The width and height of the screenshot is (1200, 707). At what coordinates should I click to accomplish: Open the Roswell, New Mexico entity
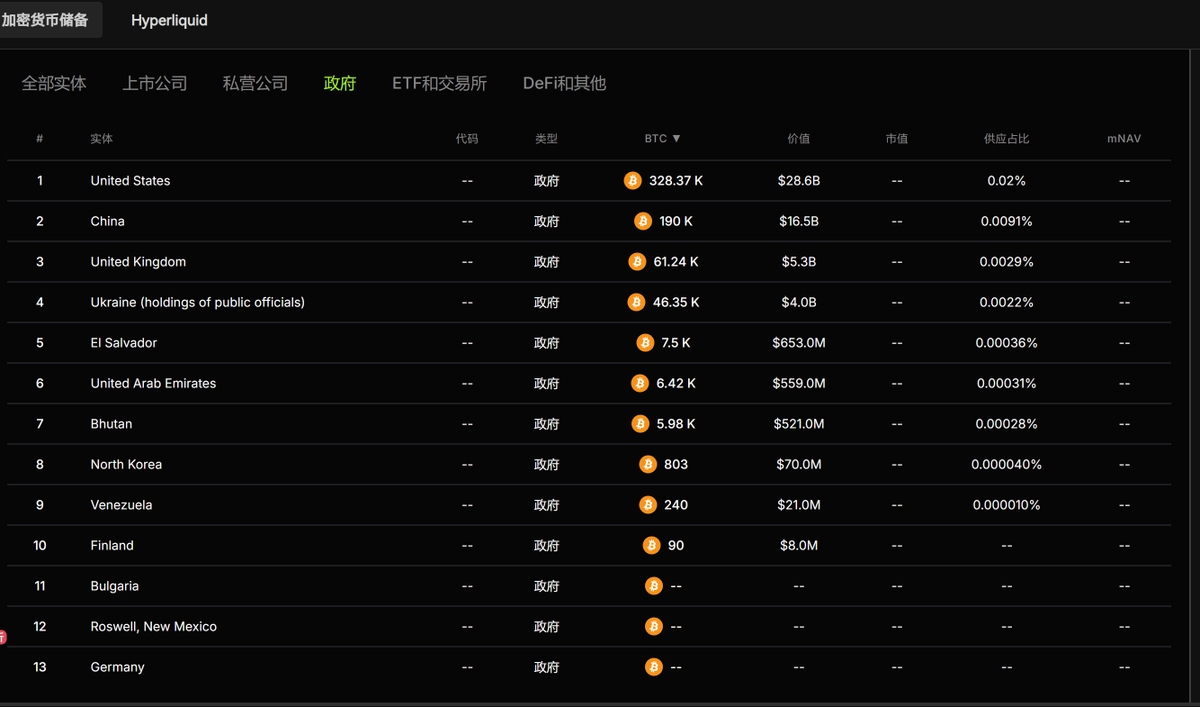153,626
